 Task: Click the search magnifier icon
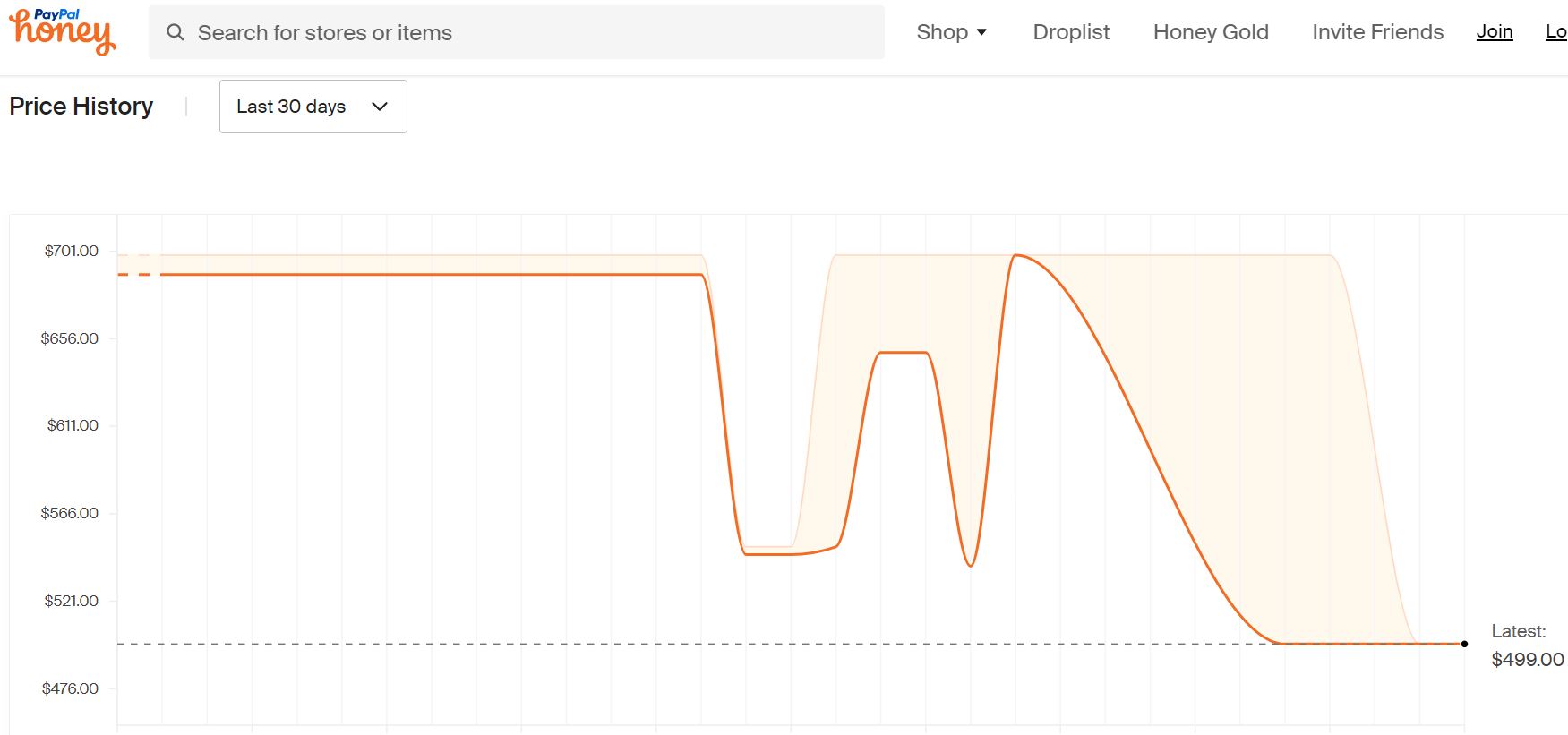[176, 32]
